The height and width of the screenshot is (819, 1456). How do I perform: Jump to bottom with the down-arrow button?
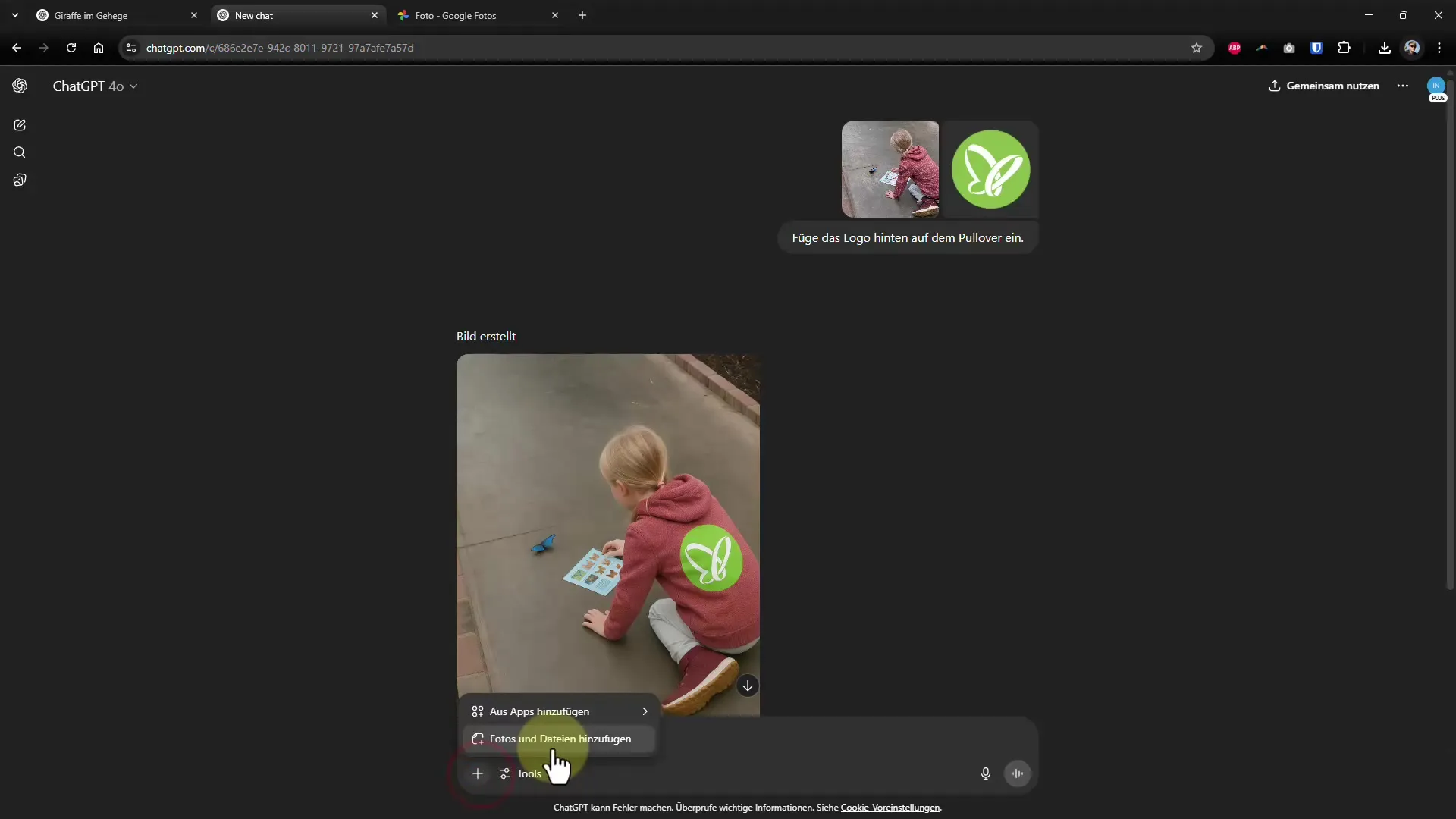click(748, 686)
